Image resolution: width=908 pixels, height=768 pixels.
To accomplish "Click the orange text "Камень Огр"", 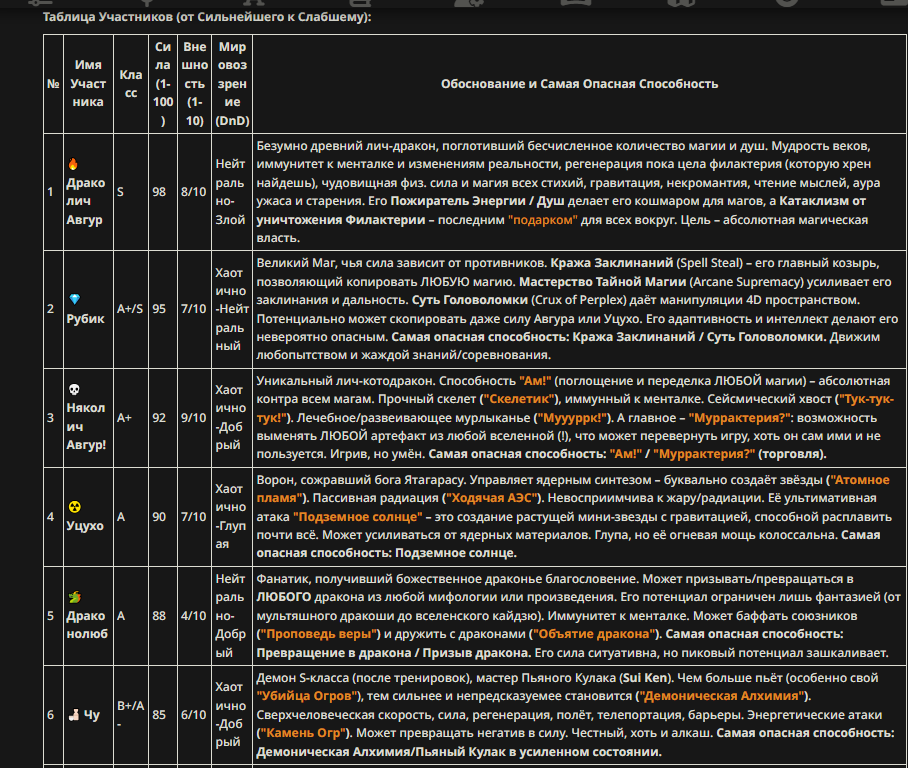I will [303, 733].
